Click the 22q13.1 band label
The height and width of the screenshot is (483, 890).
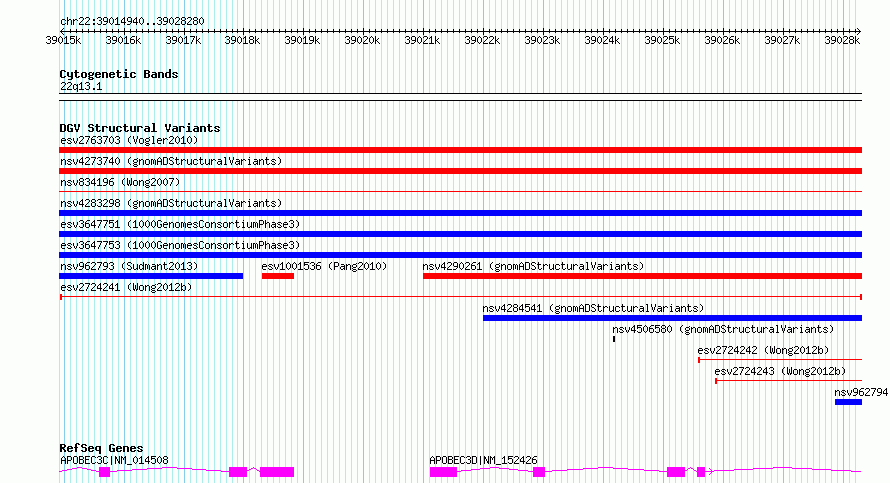(81, 86)
